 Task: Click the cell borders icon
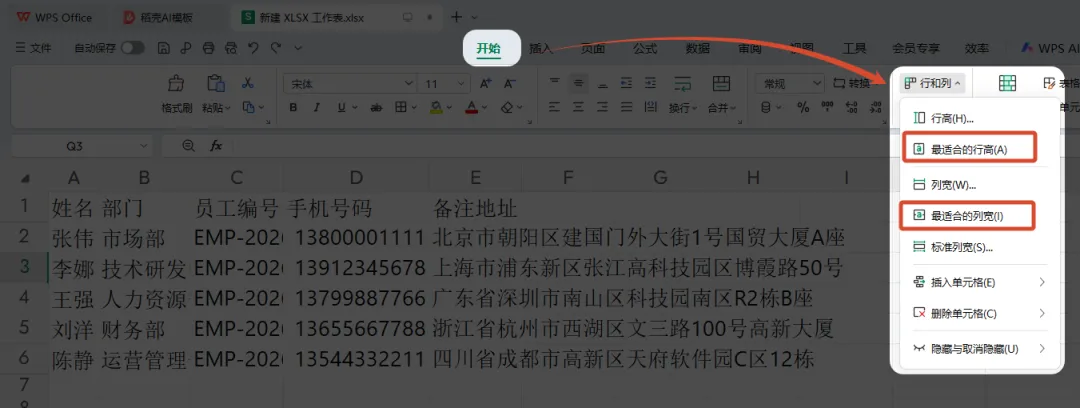point(400,108)
